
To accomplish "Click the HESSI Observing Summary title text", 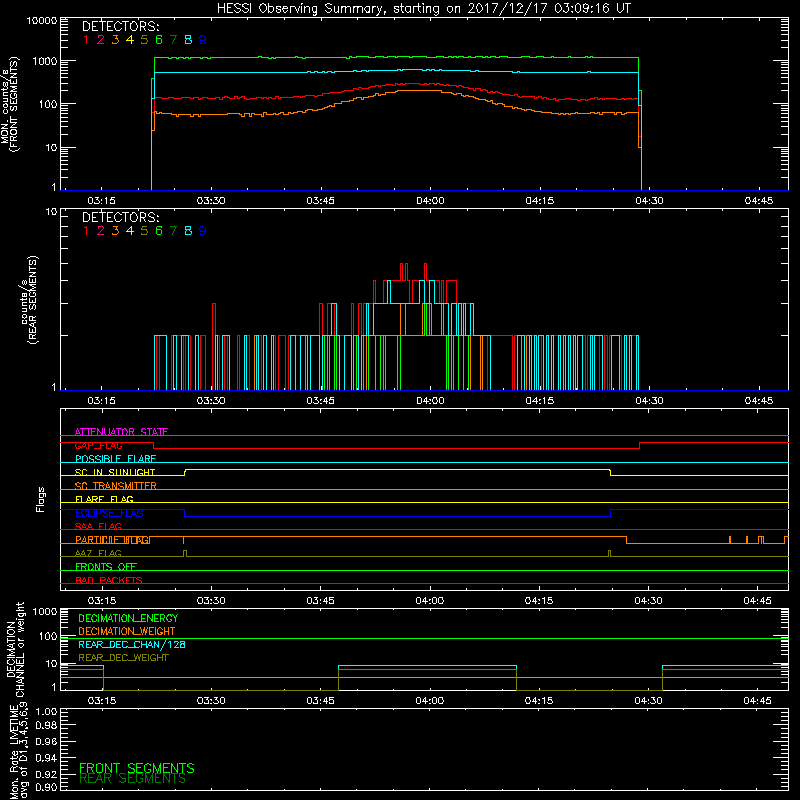I will point(423,9).
